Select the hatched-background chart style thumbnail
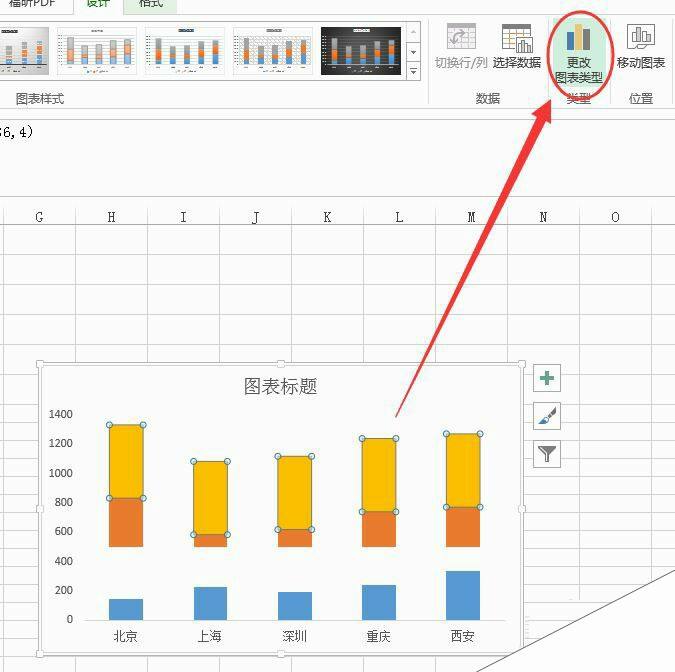This screenshot has width=675, height=672. [273, 51]
